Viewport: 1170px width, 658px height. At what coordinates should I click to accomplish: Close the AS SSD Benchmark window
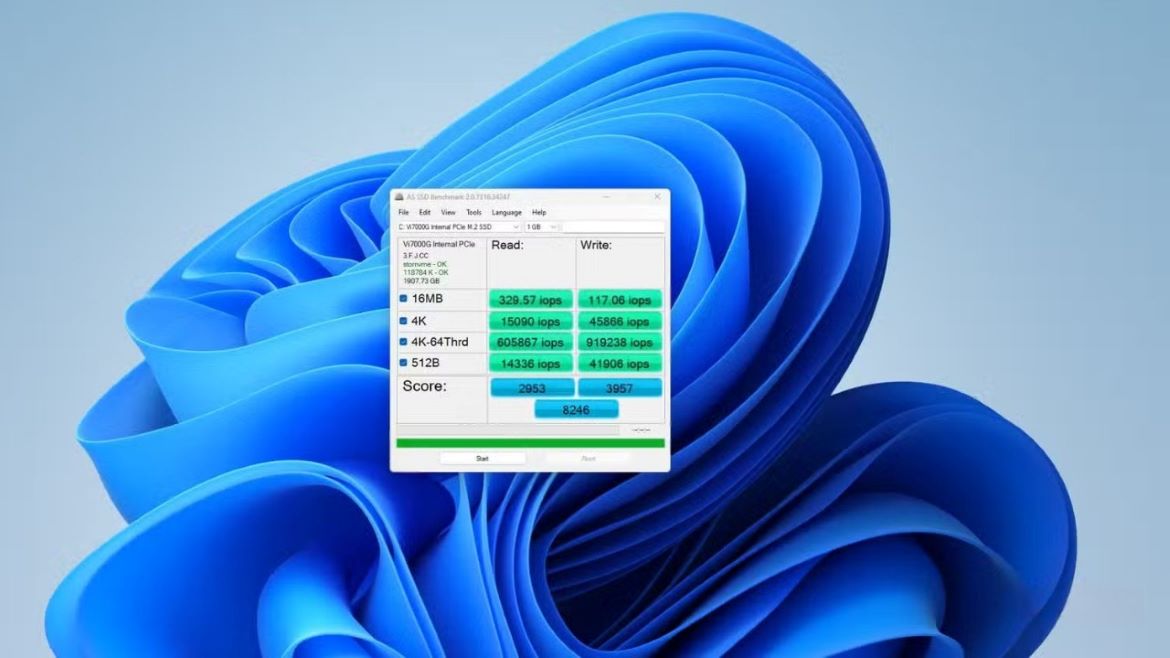click(x=657, y=197)
